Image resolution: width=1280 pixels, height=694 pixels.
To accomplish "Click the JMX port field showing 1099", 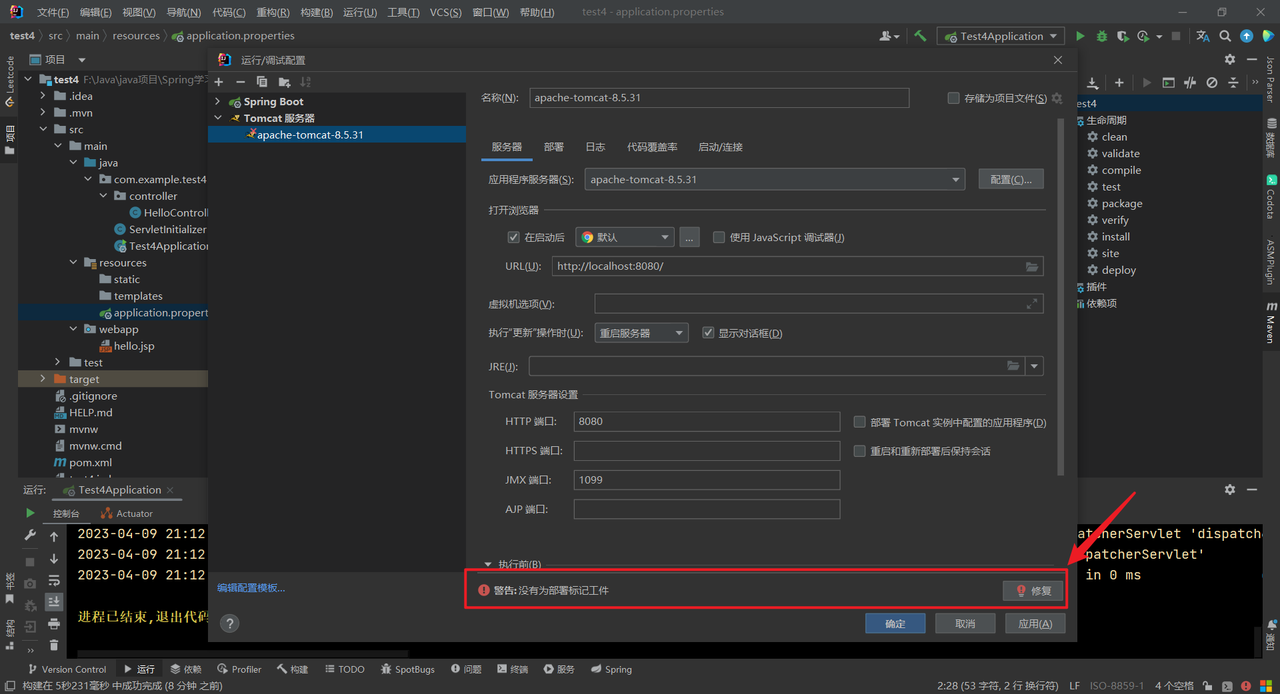I will pyautogui.click(x=707, y=480).
